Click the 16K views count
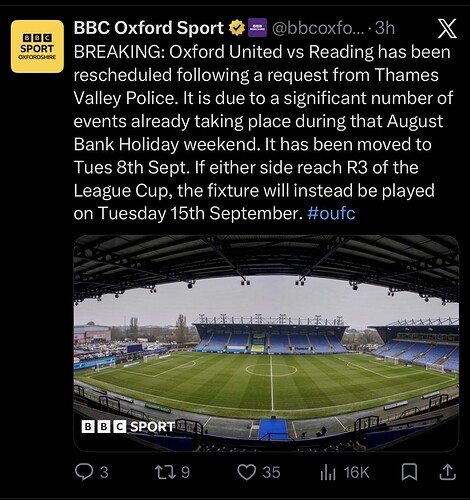This screenshot has height=500, width=470. (x=357, y=472)
